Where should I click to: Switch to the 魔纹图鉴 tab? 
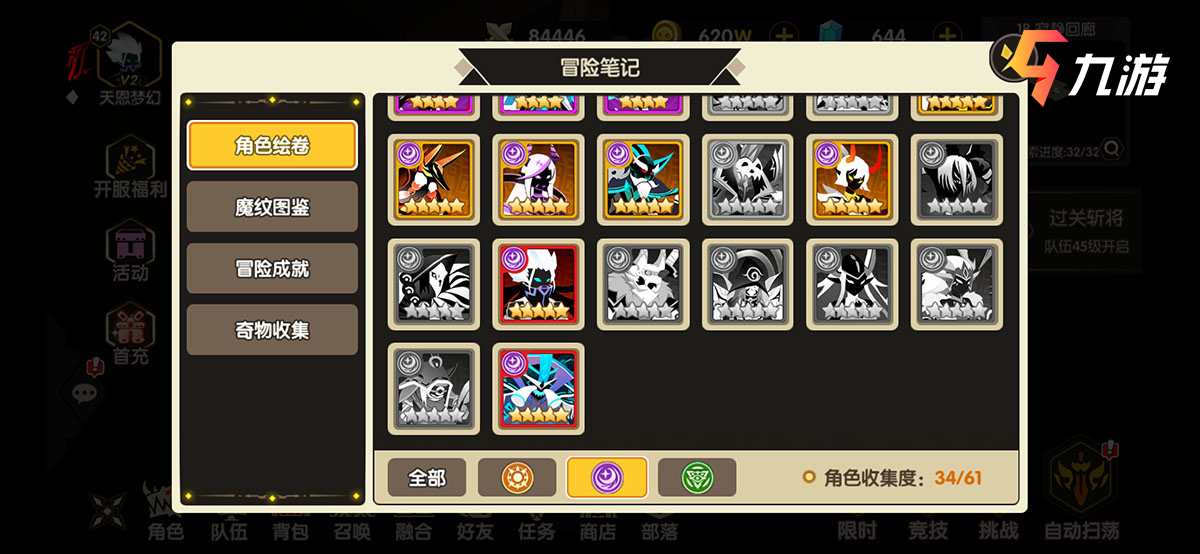pos(272,207)
